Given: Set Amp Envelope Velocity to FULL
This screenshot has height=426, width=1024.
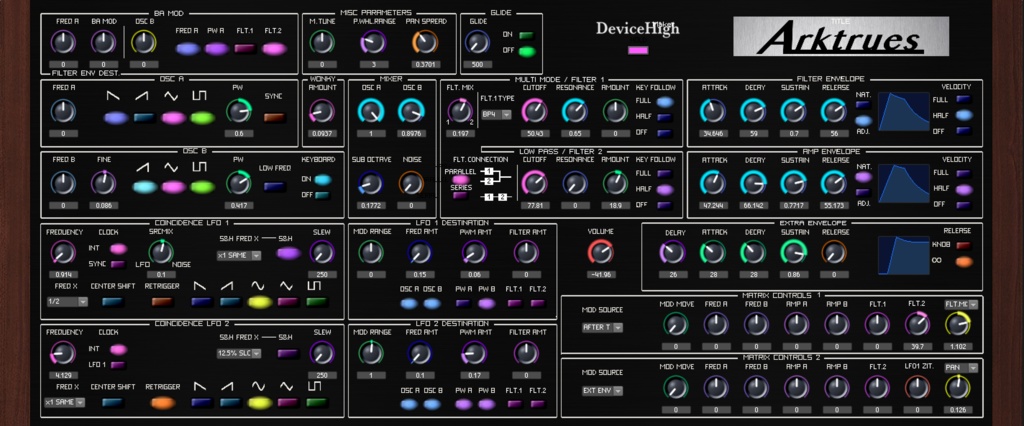Looking at the screenshot, I should (x=963, y=174).
